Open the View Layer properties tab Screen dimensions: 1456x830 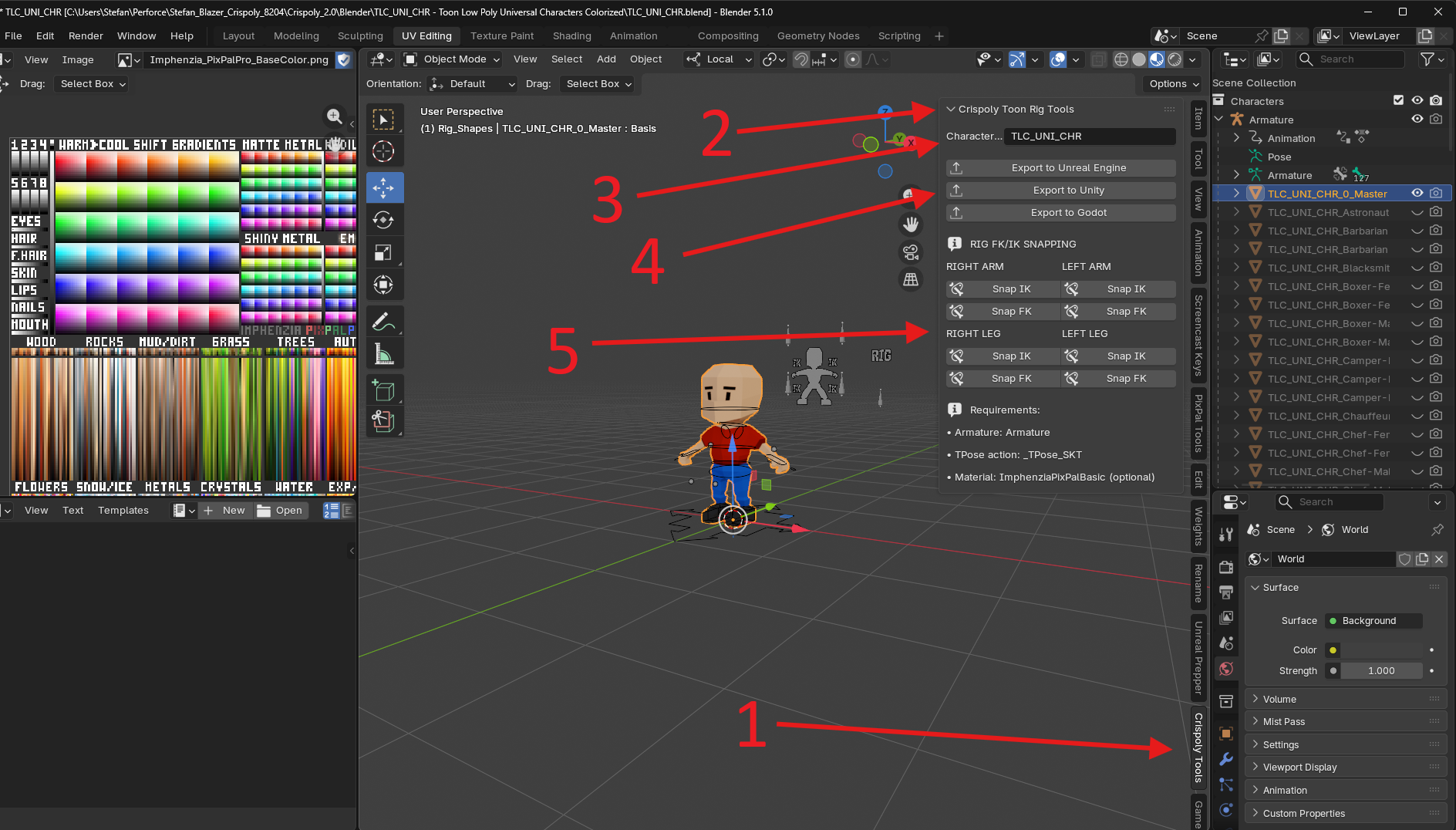tap(1226, 618)
